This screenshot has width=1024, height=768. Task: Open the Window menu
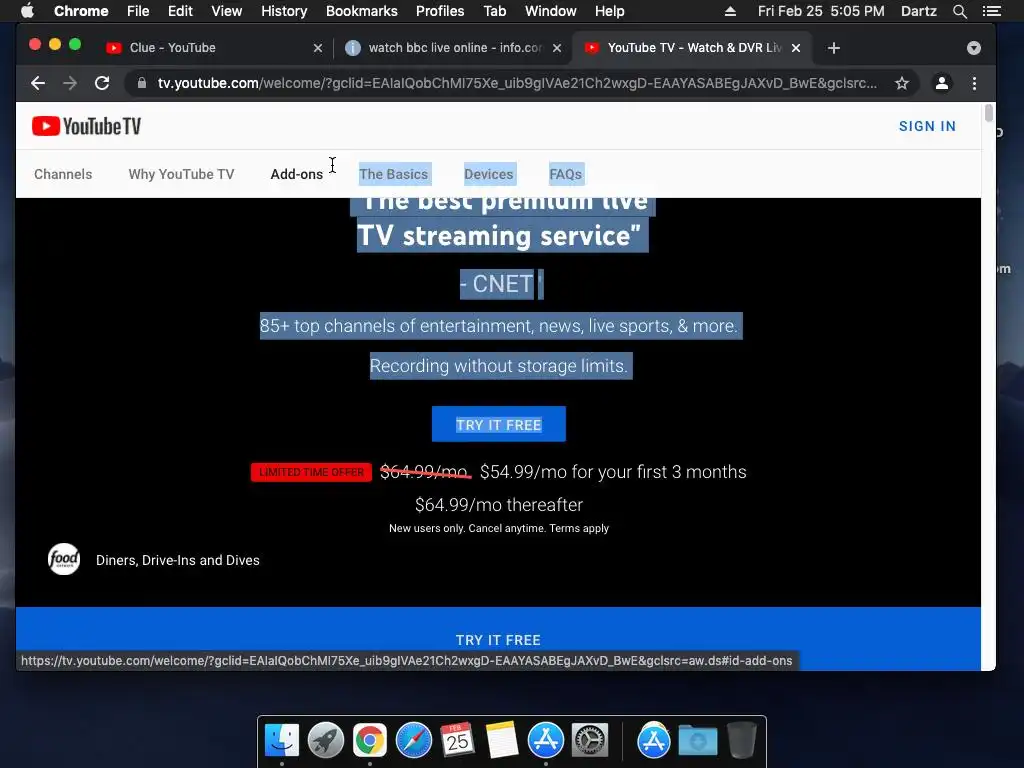(x=551, y=11)
